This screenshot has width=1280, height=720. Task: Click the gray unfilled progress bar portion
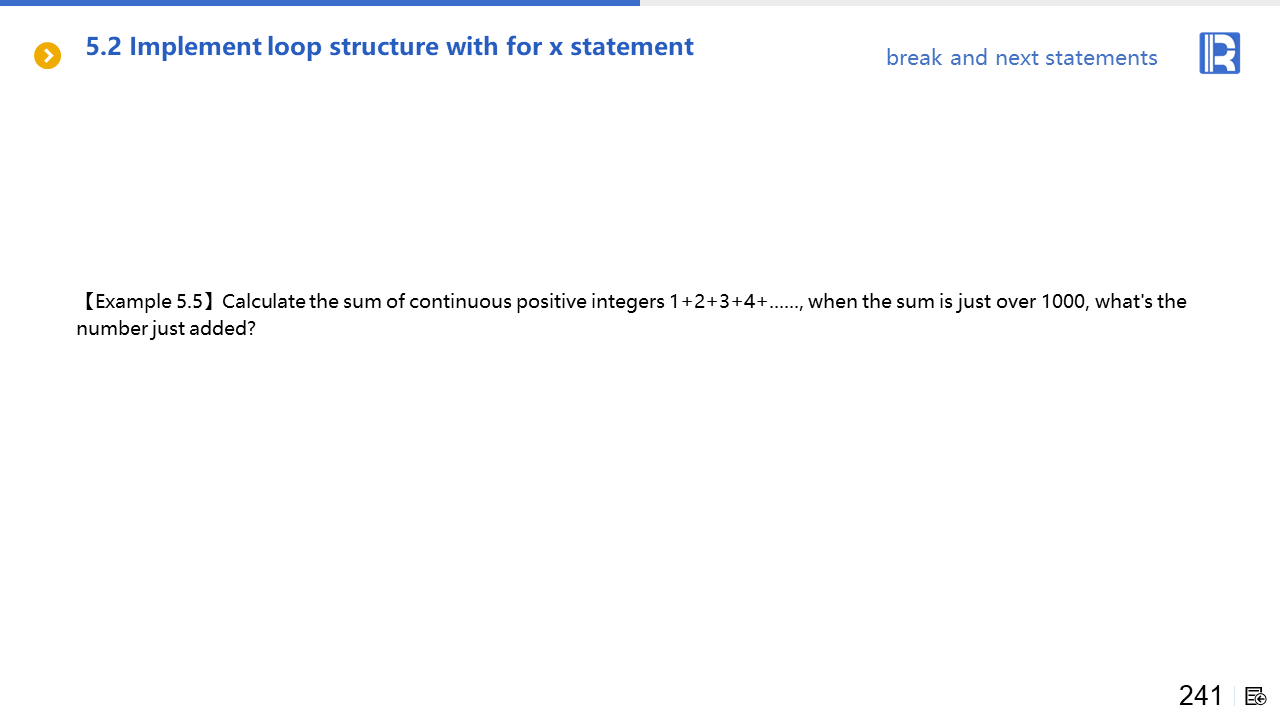pyautogui.click(x=960, y=3)
